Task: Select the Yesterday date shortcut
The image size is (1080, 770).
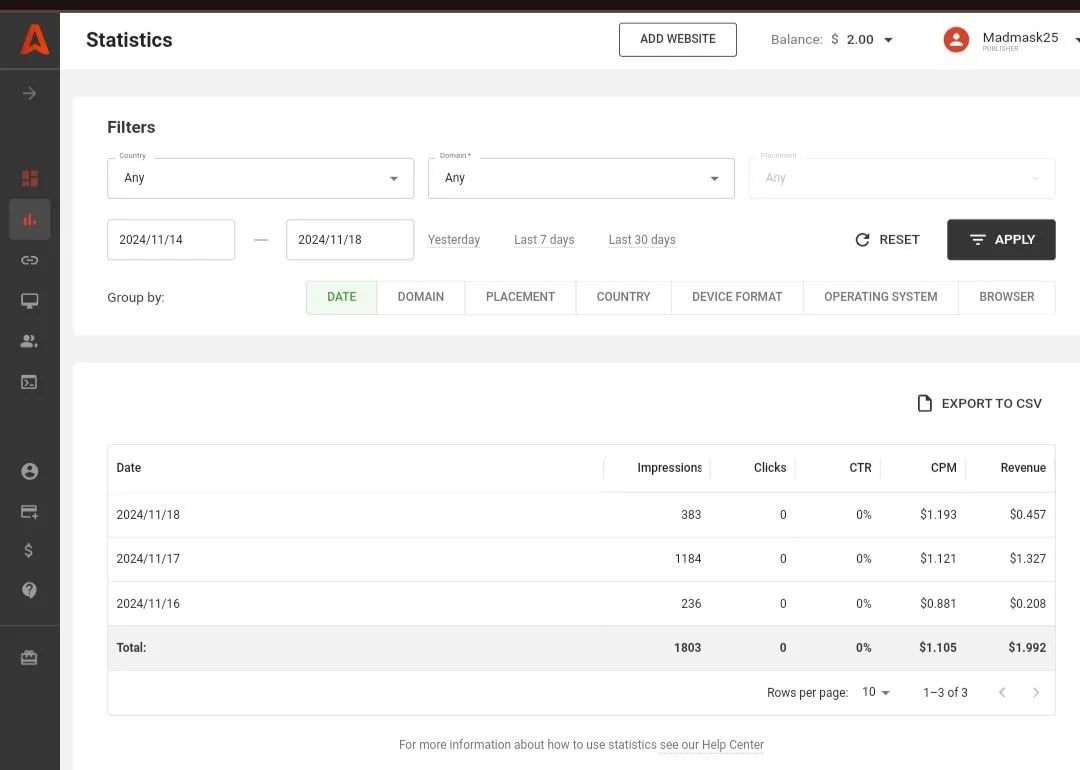Action: [454, 240]
